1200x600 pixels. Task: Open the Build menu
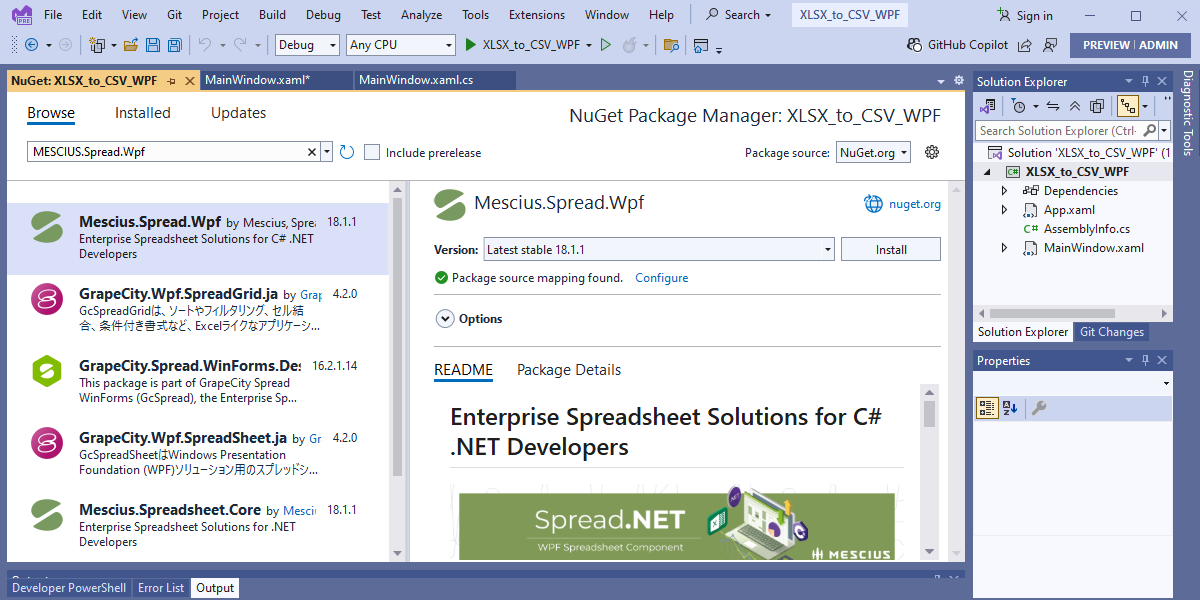click(x=272, y=15)
